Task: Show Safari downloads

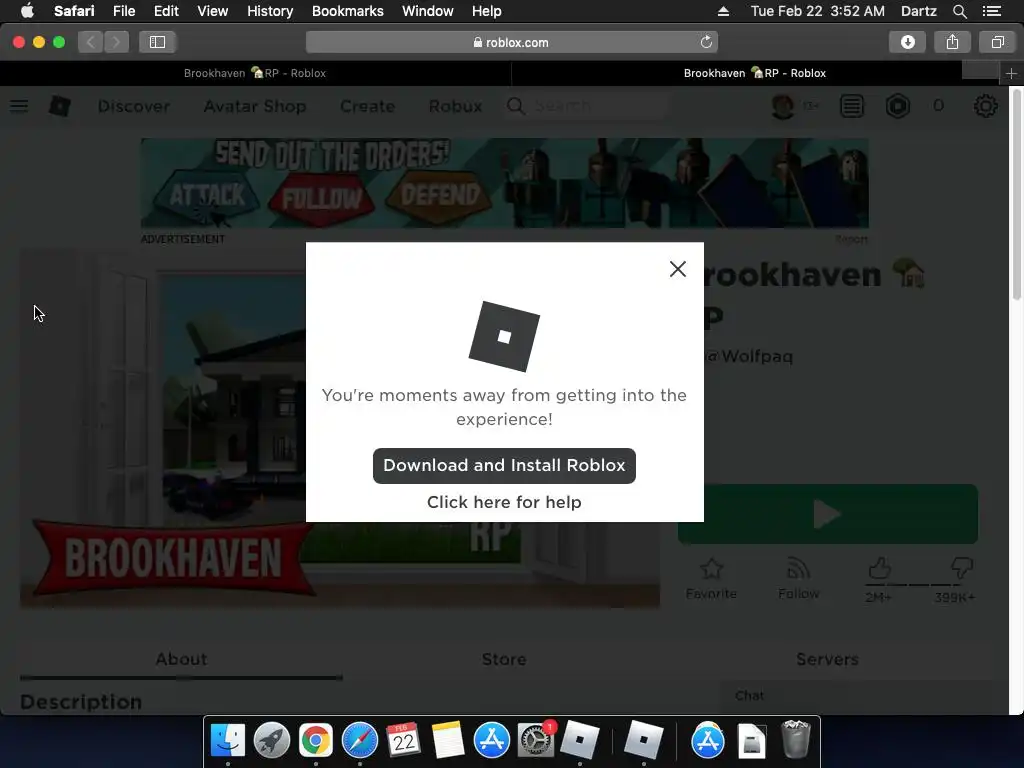Action: pos(907,42)
